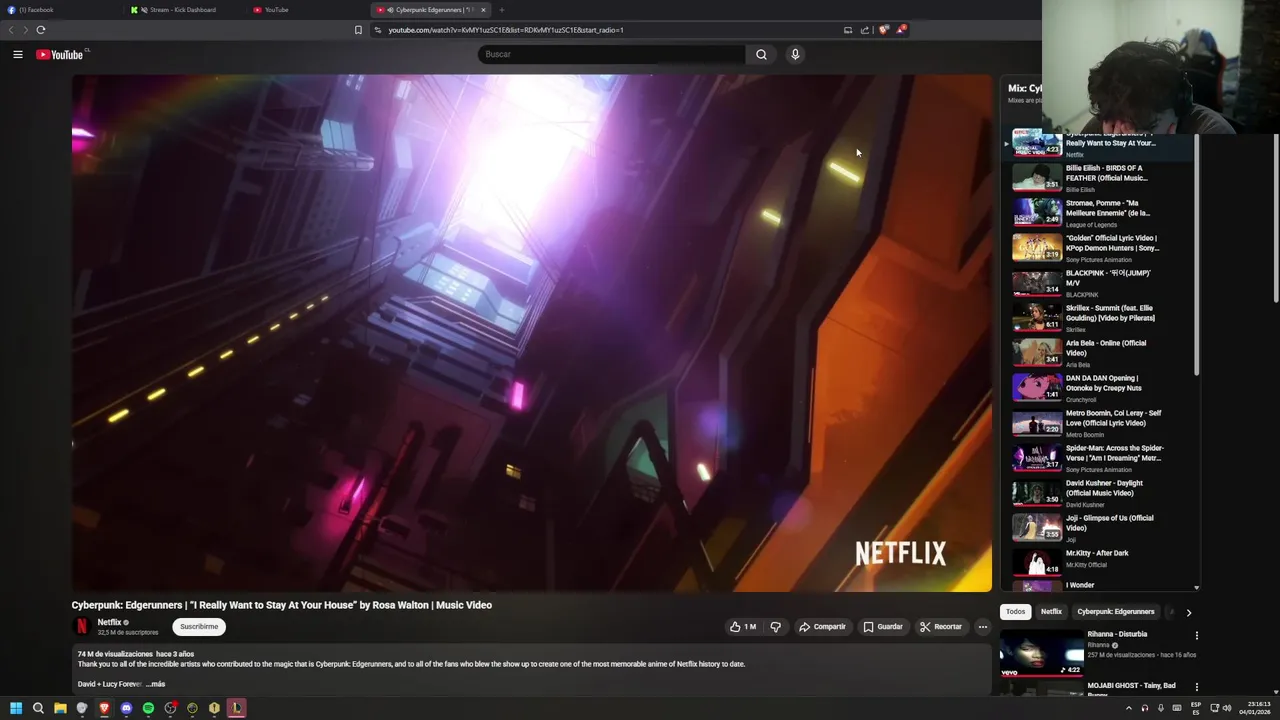Play David Kushner - Daylight item
1280x720 pixels.
pos(1098,493)
